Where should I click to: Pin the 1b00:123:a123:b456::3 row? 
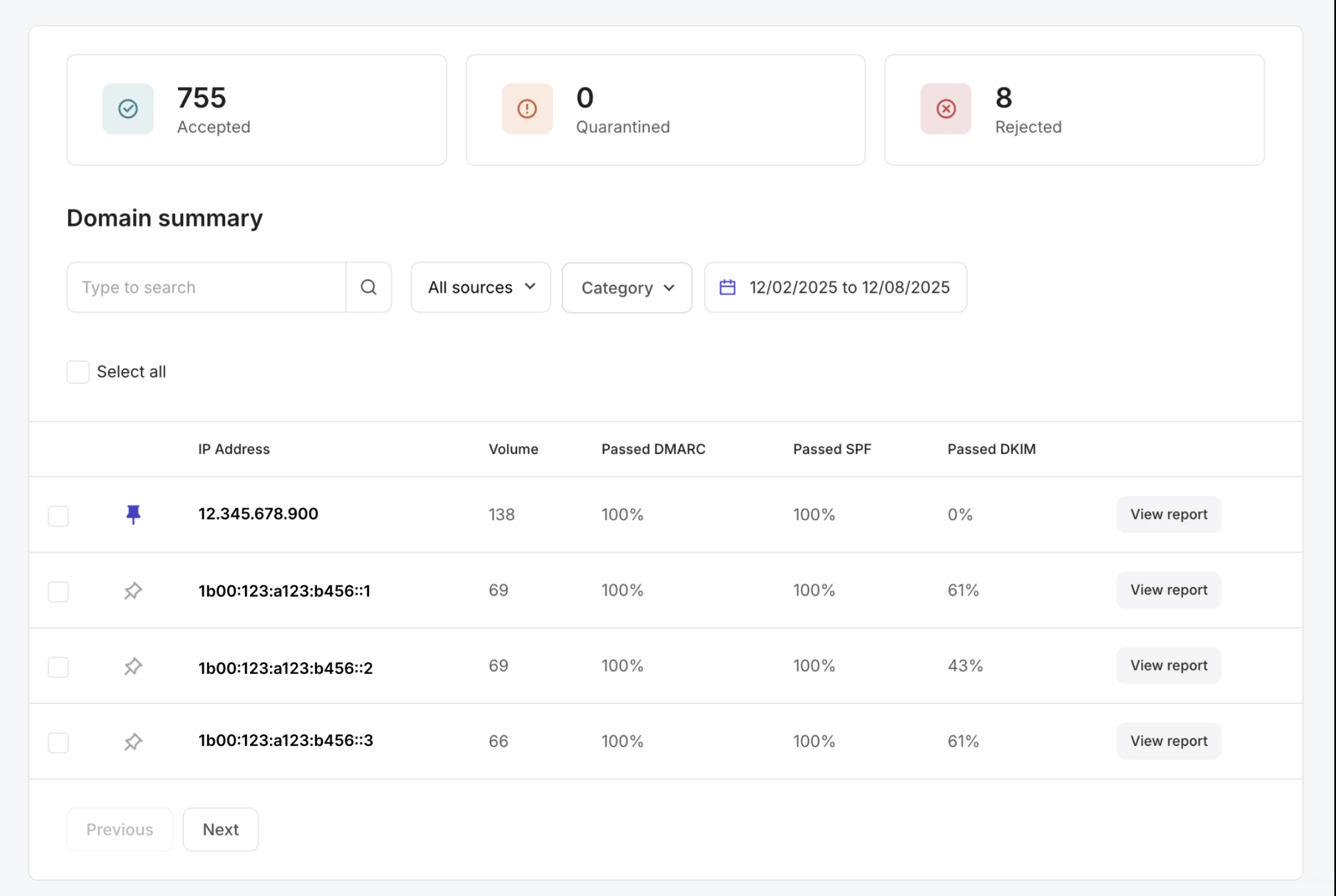click(133, 741)
